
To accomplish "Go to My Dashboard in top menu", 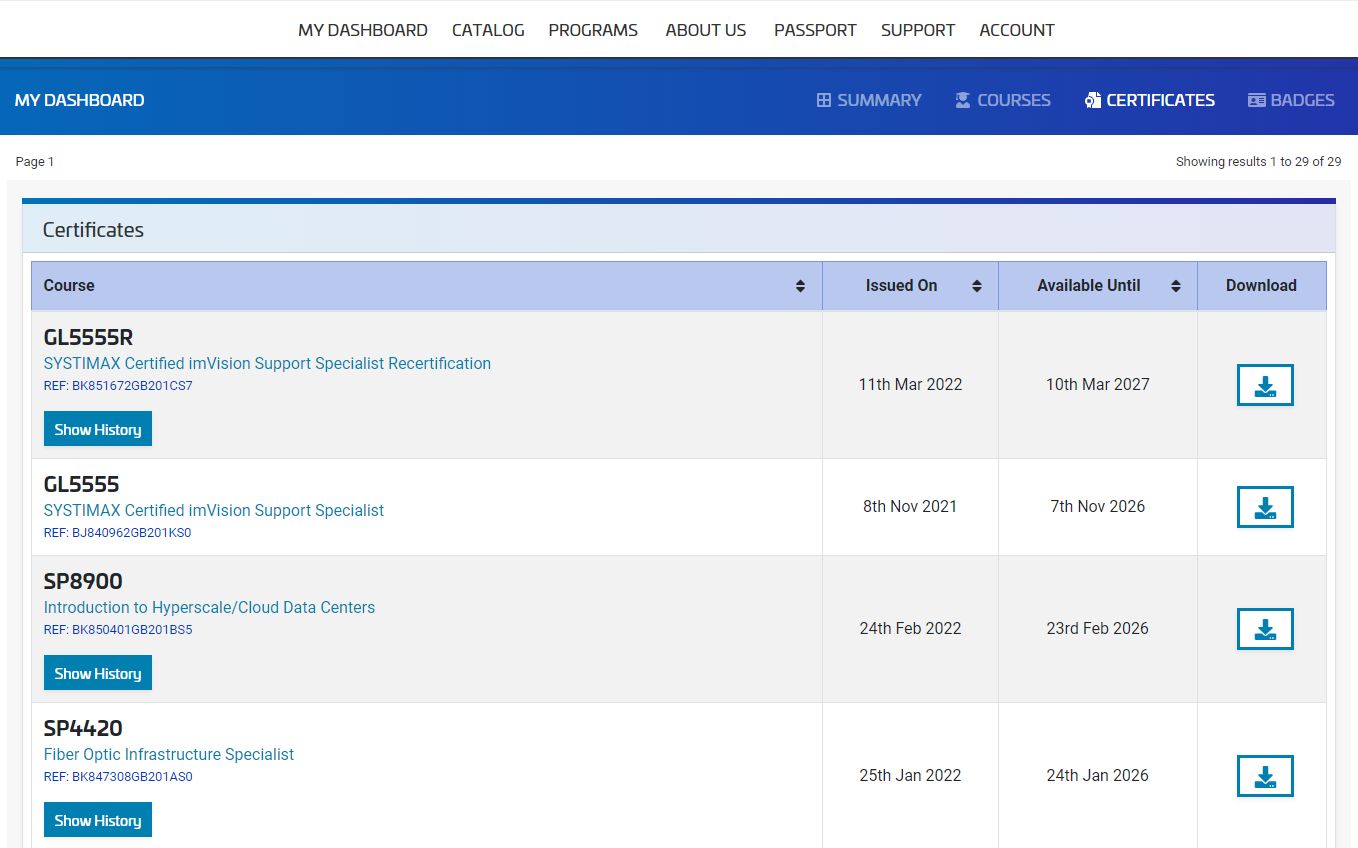I will tap(363, 30).
